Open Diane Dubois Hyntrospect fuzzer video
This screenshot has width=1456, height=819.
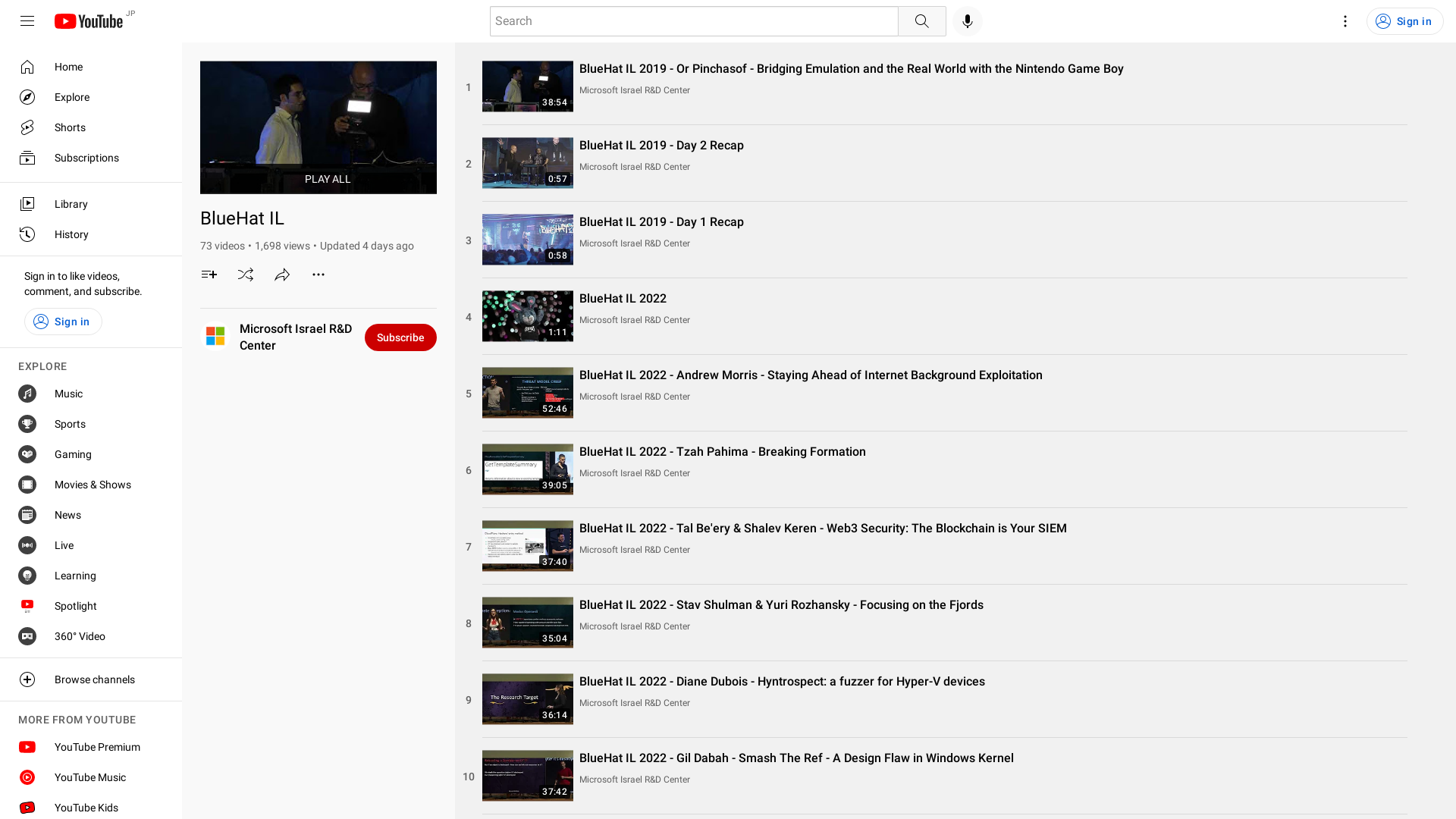pos(782,682)
